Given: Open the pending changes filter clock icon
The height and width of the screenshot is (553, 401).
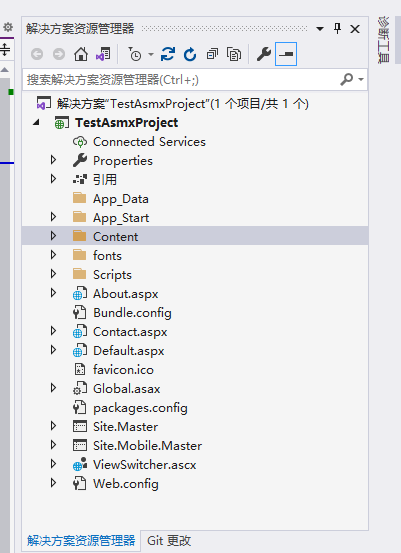Looking at the screenshot, I should 134,54.
